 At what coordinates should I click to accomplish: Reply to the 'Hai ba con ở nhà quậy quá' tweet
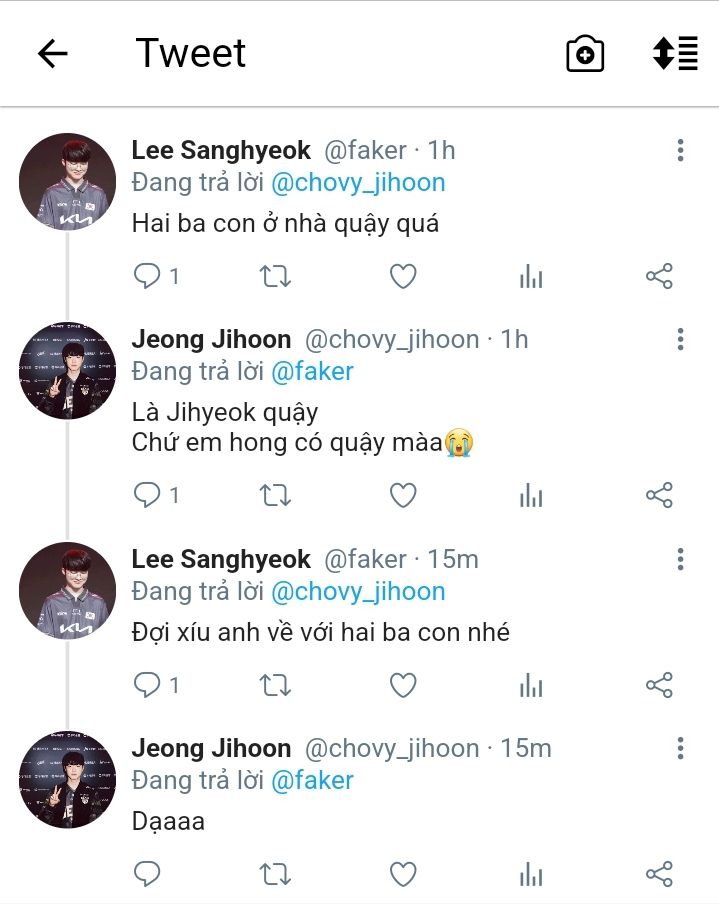[x=148, y=276]
